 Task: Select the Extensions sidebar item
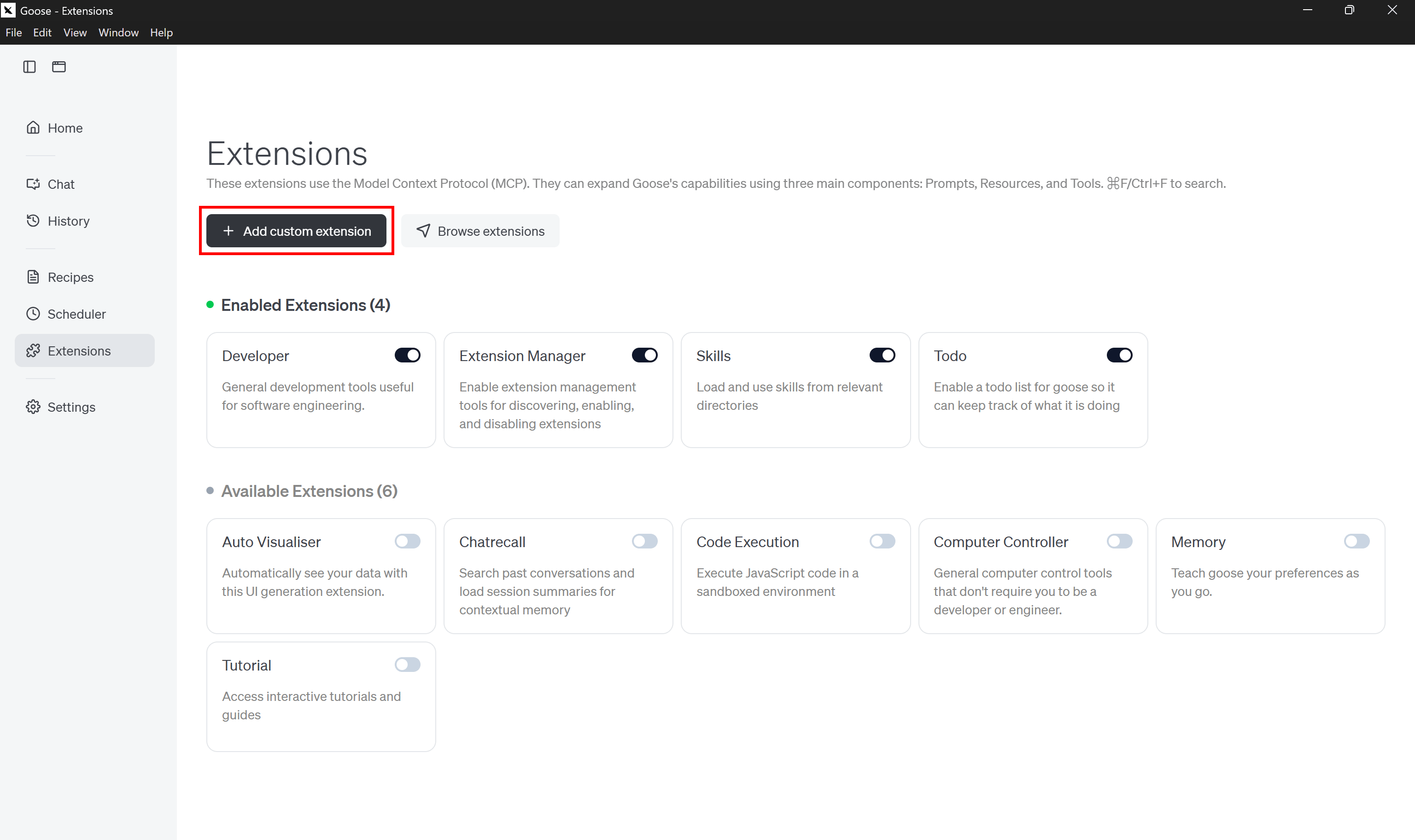tap(84, 350)
